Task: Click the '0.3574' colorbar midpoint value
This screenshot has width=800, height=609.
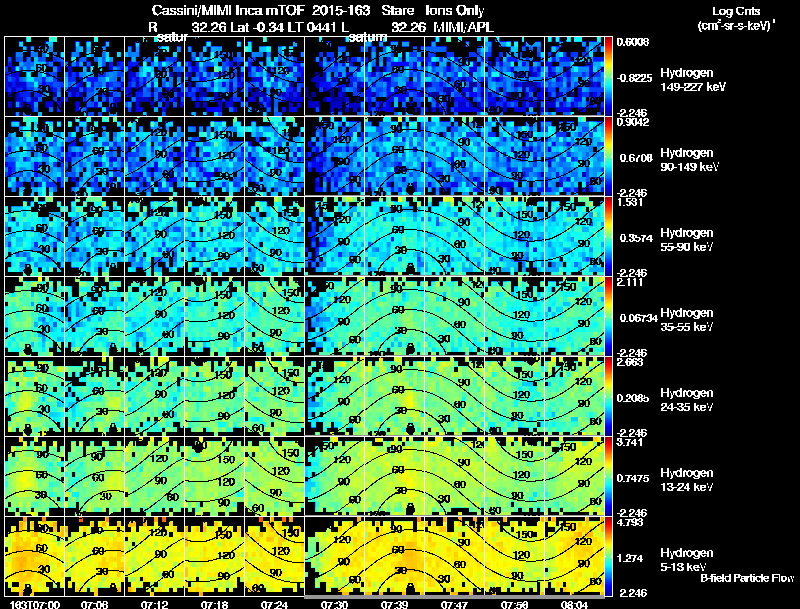Action: pyautogui.click(x=636, y=238)
